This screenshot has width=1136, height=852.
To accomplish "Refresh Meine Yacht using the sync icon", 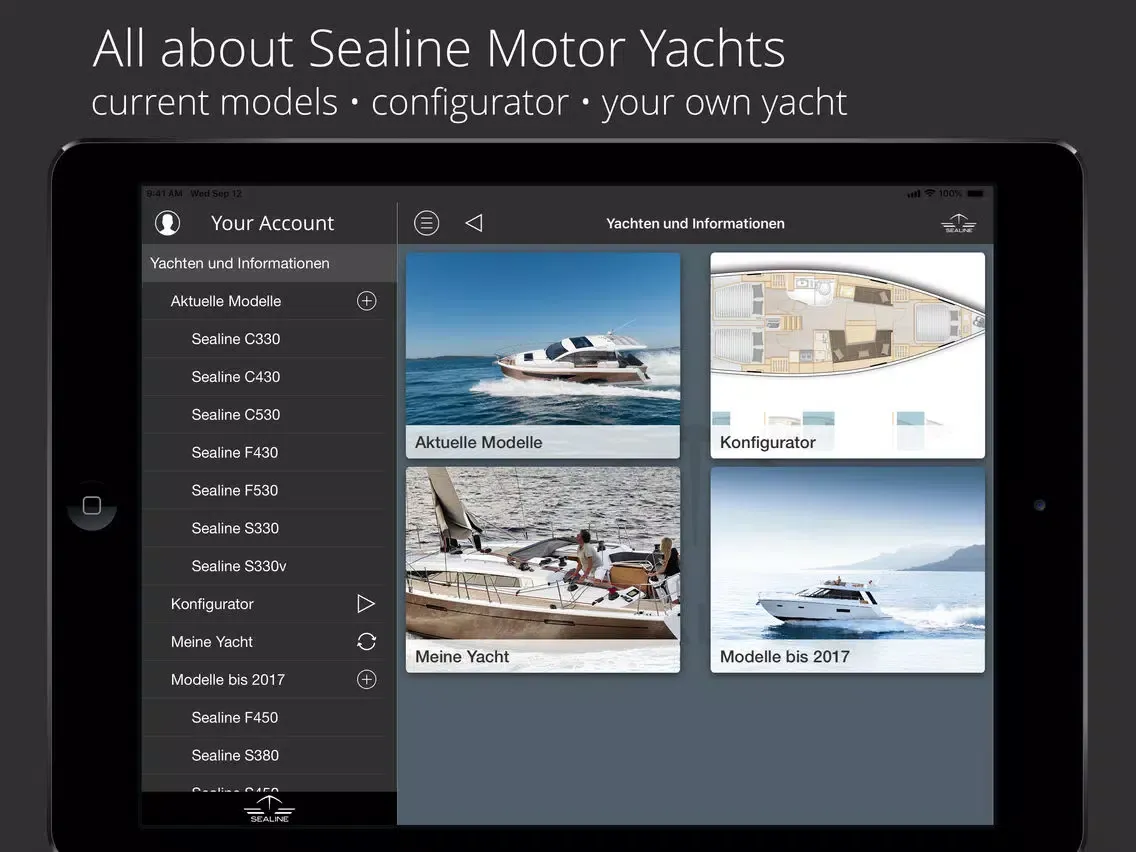I will click(367, 642).
